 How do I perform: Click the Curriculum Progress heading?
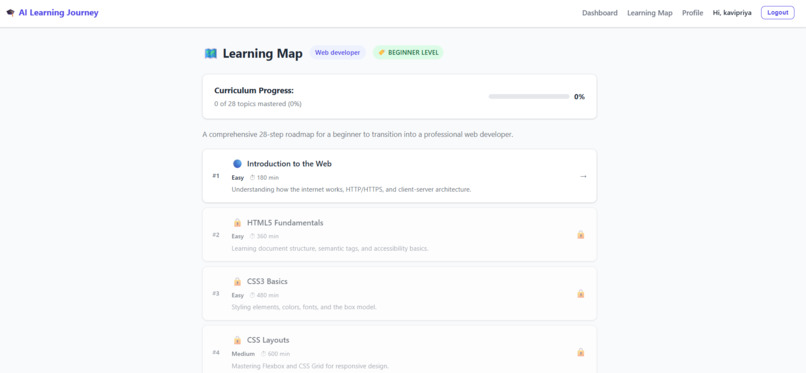click(254, 91)
